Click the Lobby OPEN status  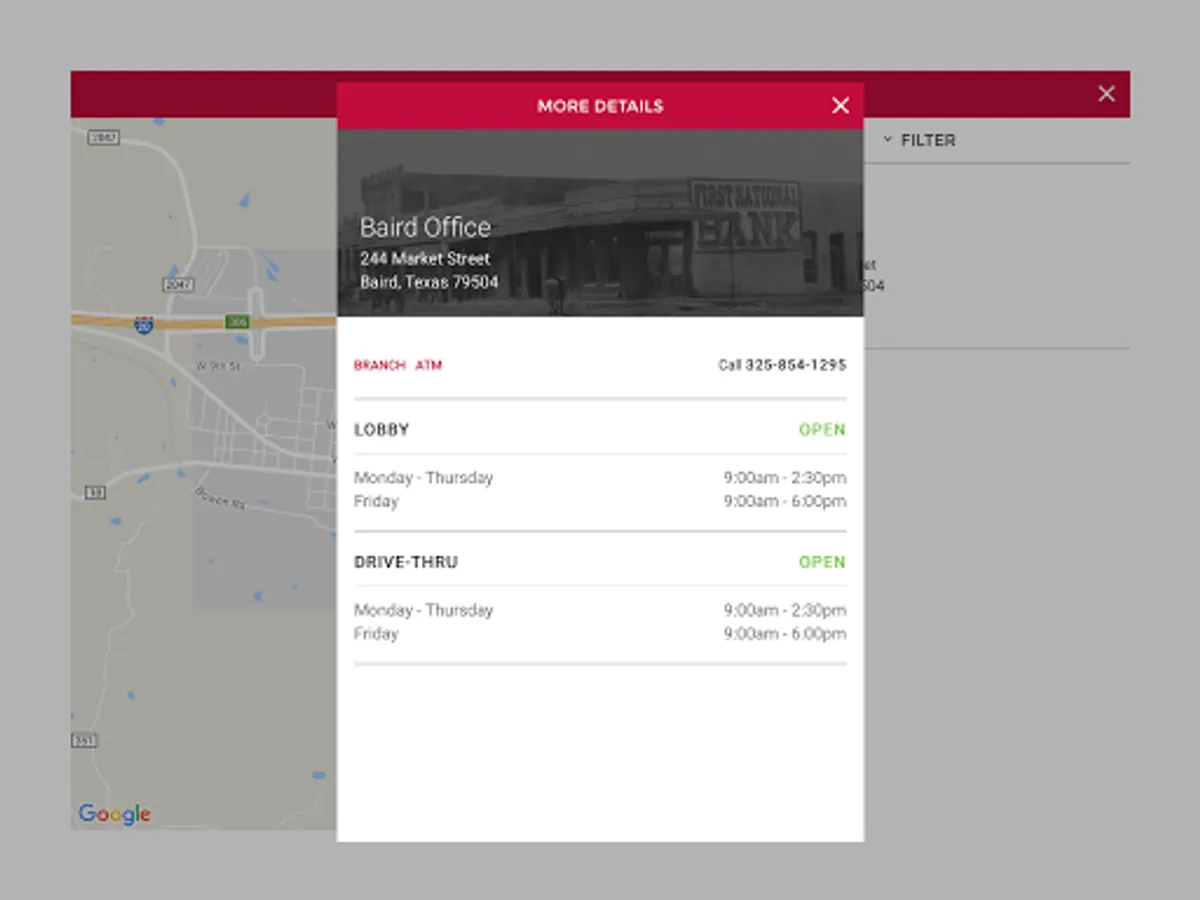coord(822,430)
